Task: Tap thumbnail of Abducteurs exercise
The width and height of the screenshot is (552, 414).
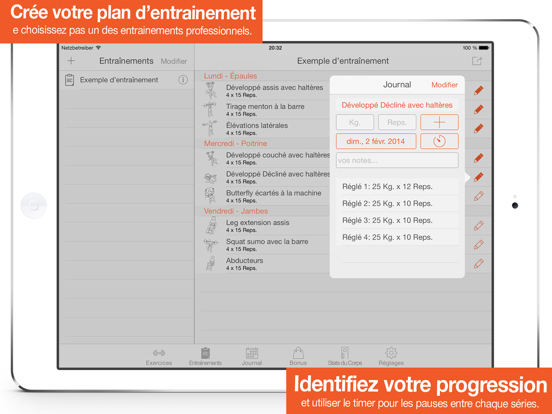Action: [211, 264]
